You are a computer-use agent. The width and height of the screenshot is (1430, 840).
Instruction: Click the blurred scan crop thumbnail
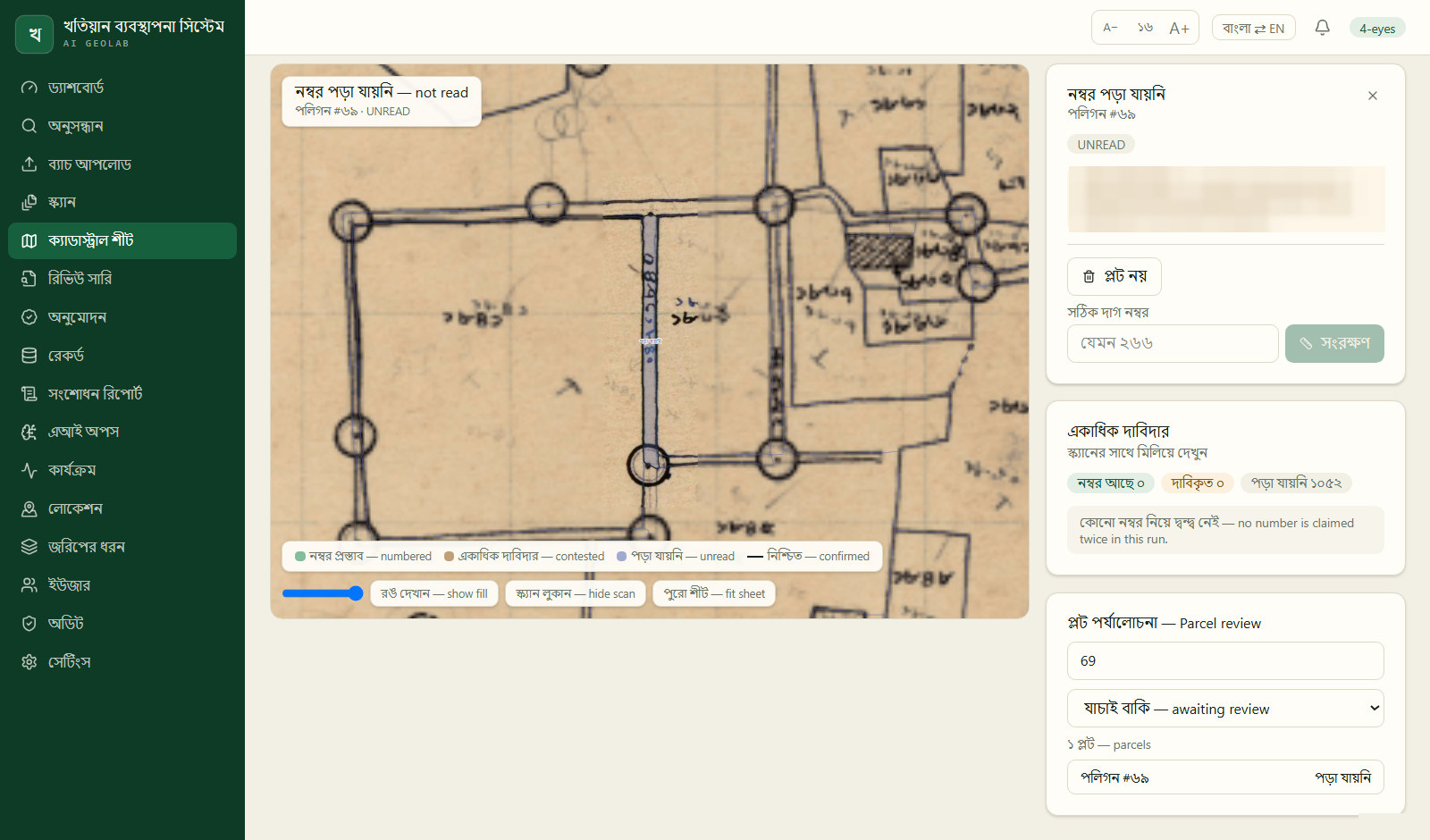(1226, 199)
